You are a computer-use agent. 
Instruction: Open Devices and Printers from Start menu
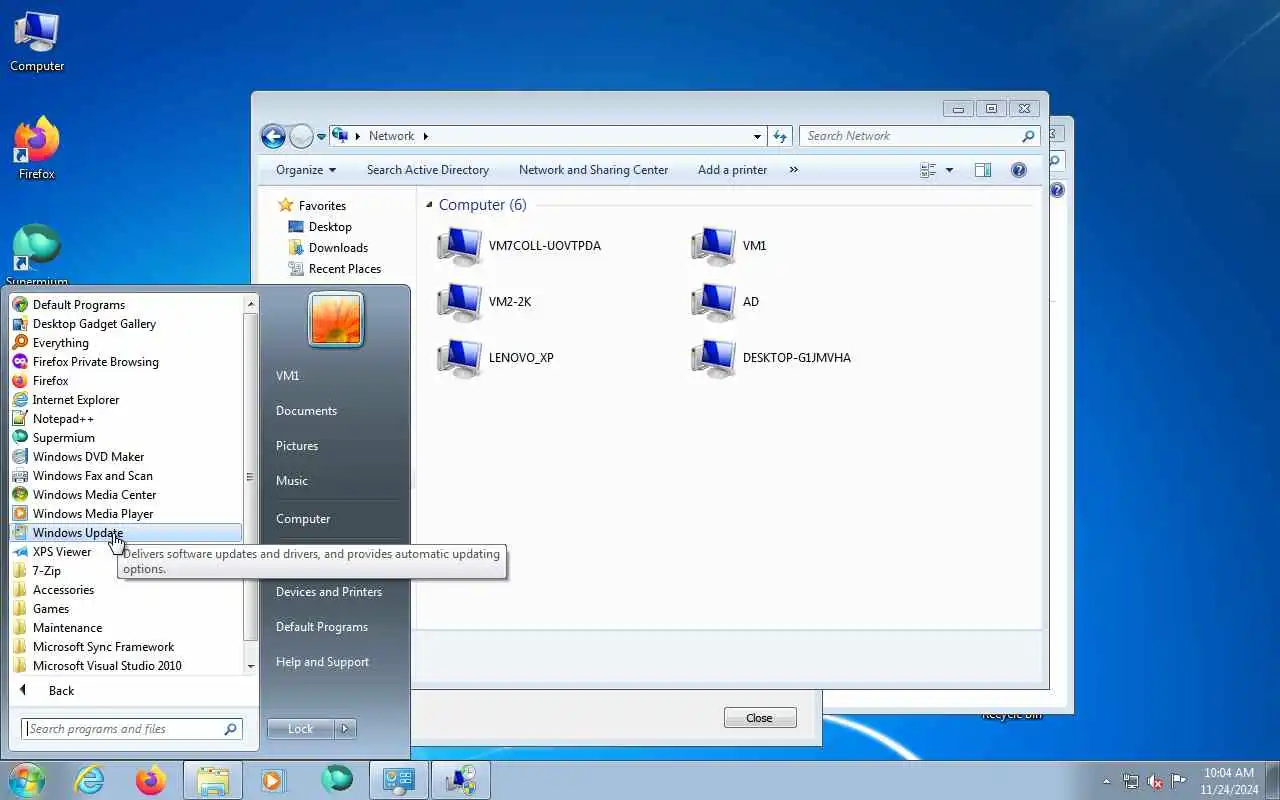pos(329,592)
